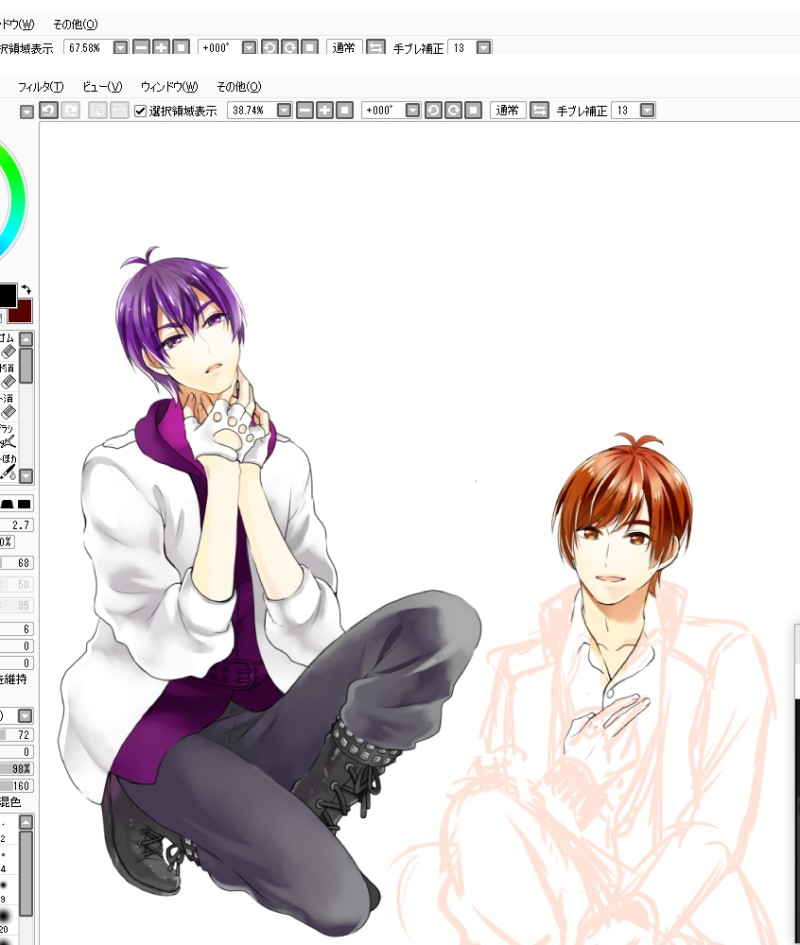The image size is (800, 945).
Task: Select the ゴム eraser tool
Action: pyautogui.click(x=8, y=345)
